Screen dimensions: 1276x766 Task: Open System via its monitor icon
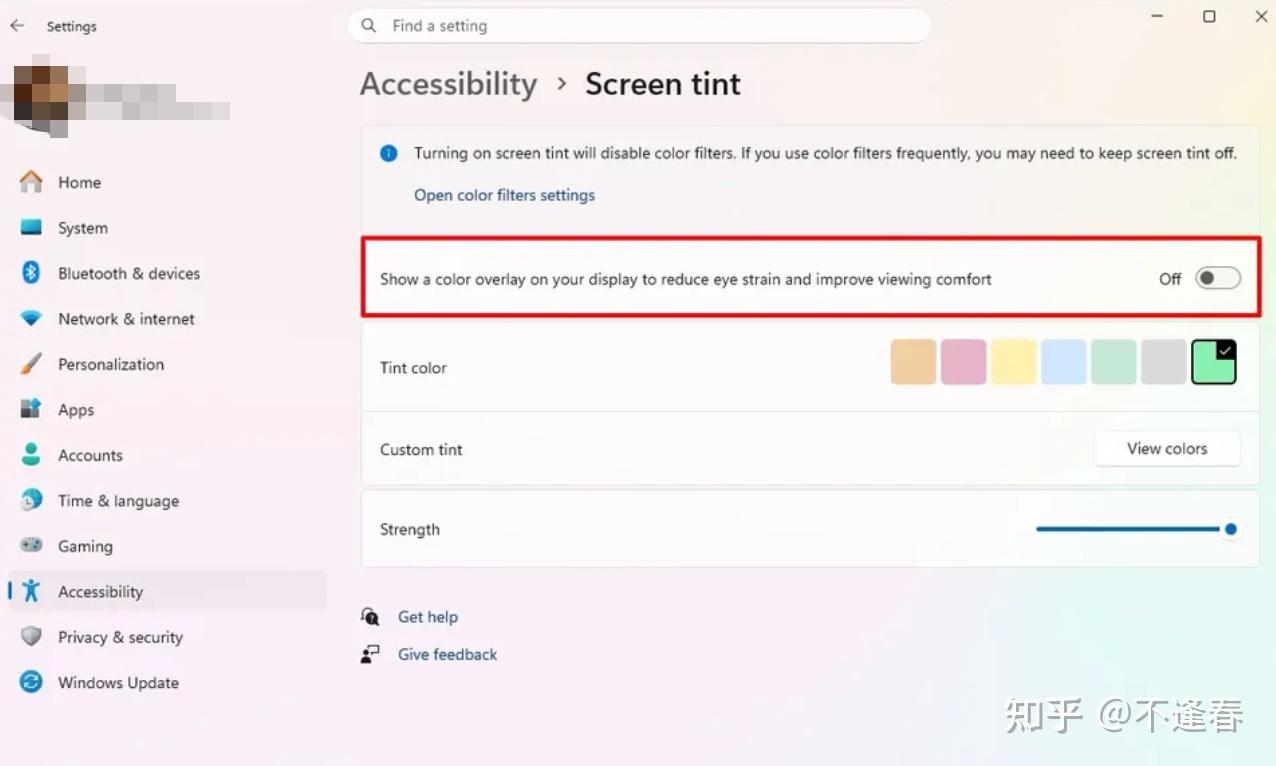(x=31, y=228)
